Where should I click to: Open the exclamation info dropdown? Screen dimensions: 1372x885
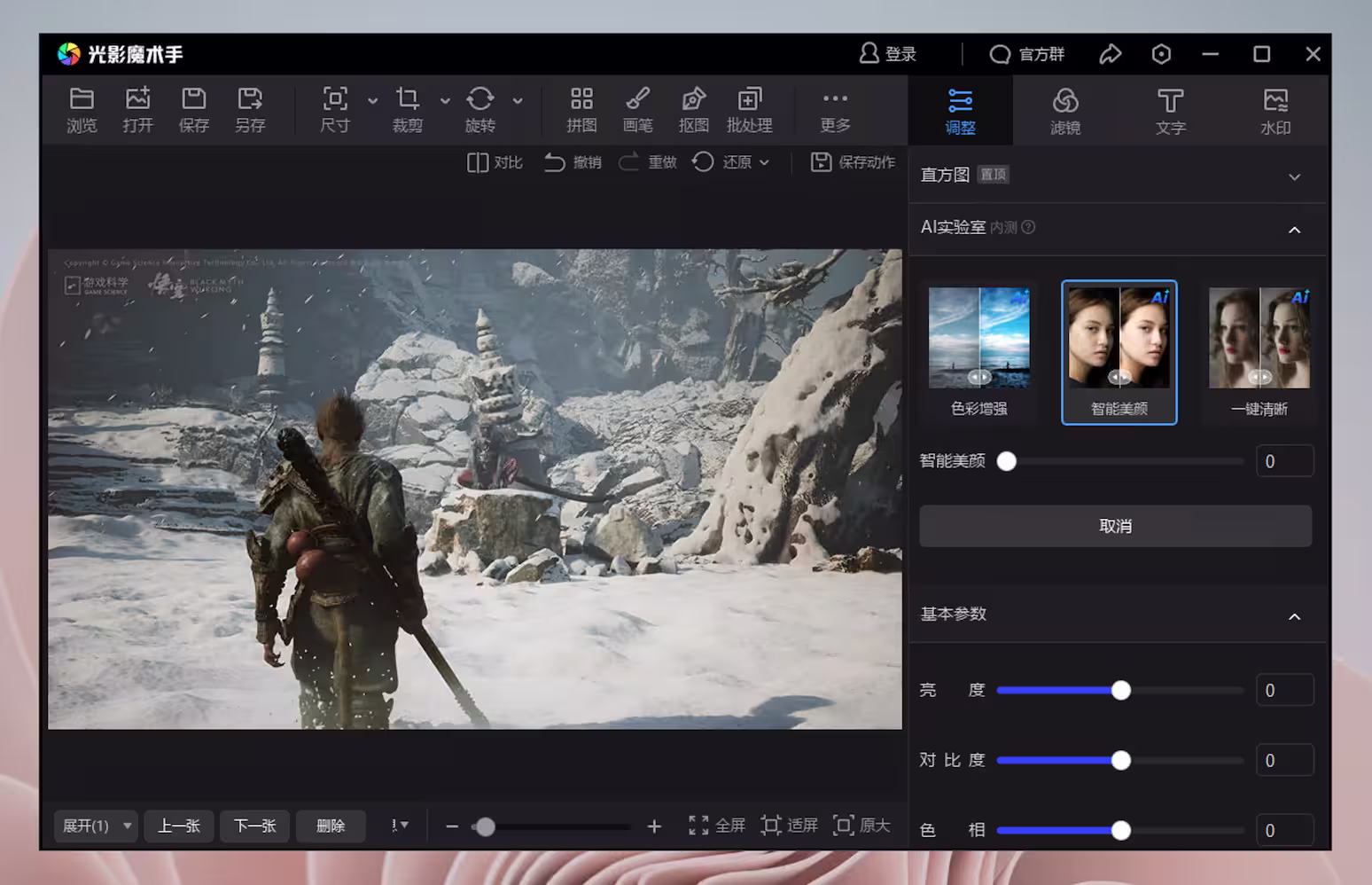[x=400, y=826]
